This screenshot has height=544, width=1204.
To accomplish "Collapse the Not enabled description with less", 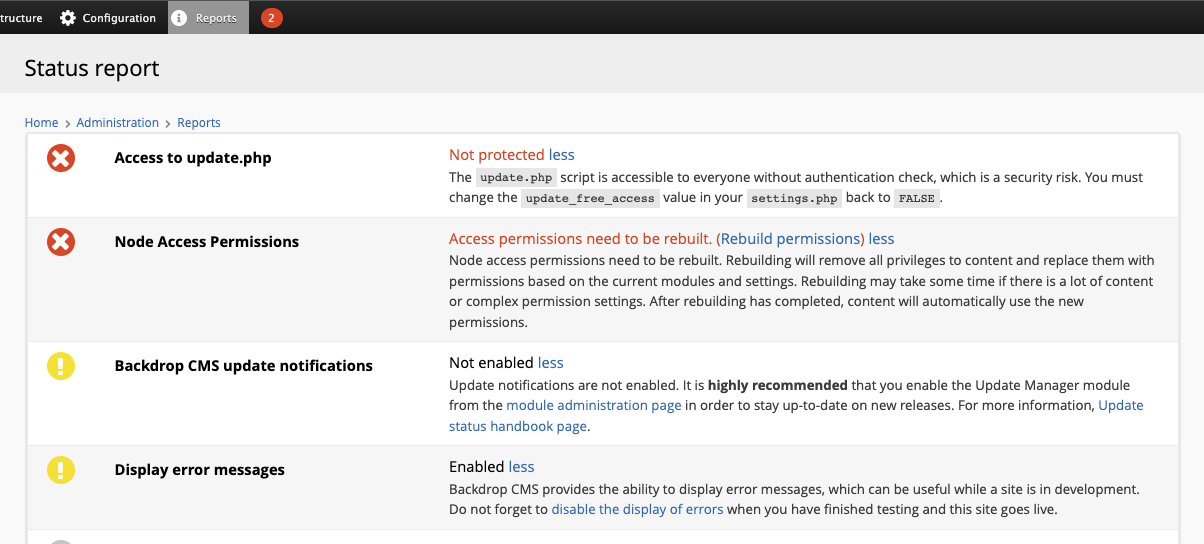I will pos(551,363).
